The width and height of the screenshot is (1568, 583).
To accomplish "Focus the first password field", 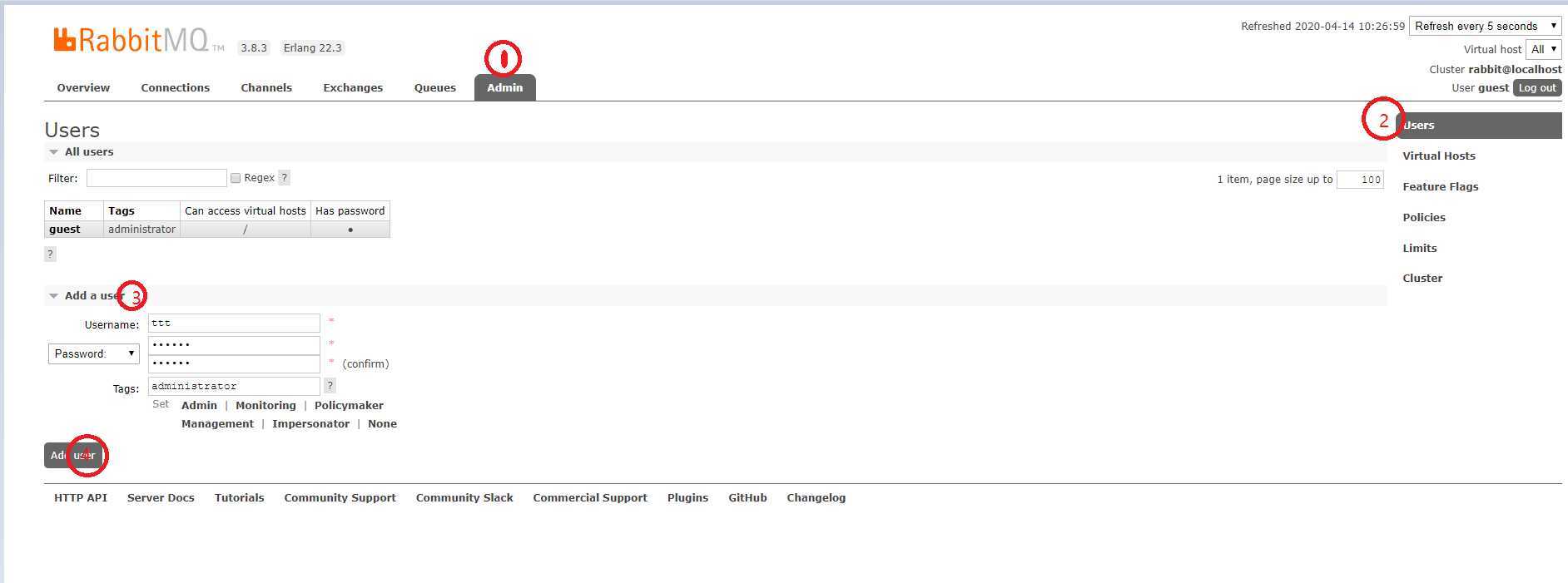I will tap(234, 344).
